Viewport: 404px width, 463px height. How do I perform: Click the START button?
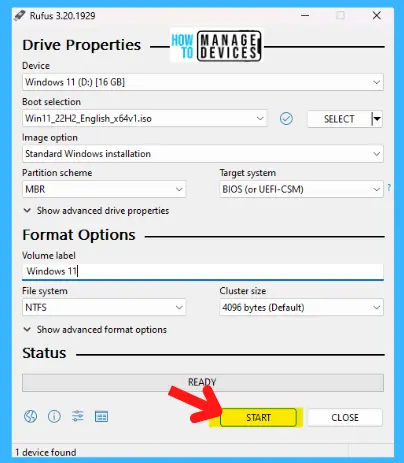coord(258,417)
